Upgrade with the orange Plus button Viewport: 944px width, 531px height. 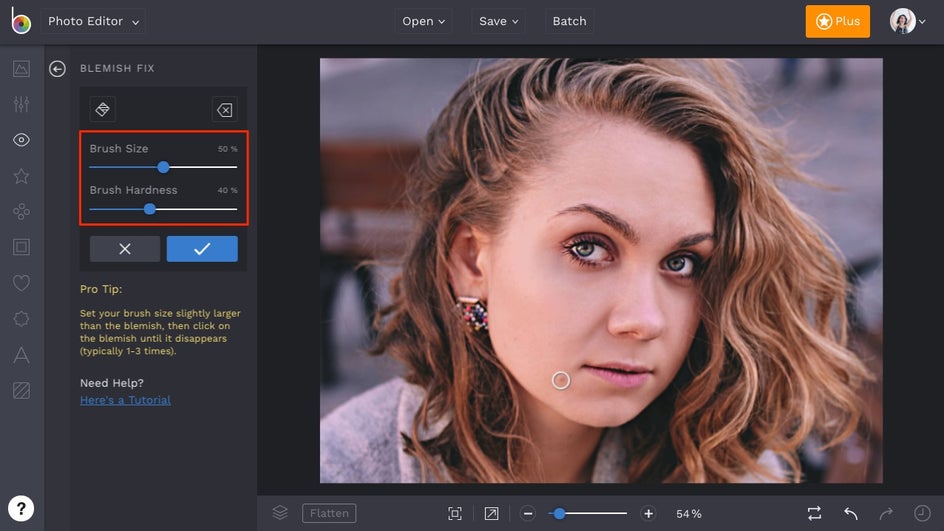[x=837, y=21]
